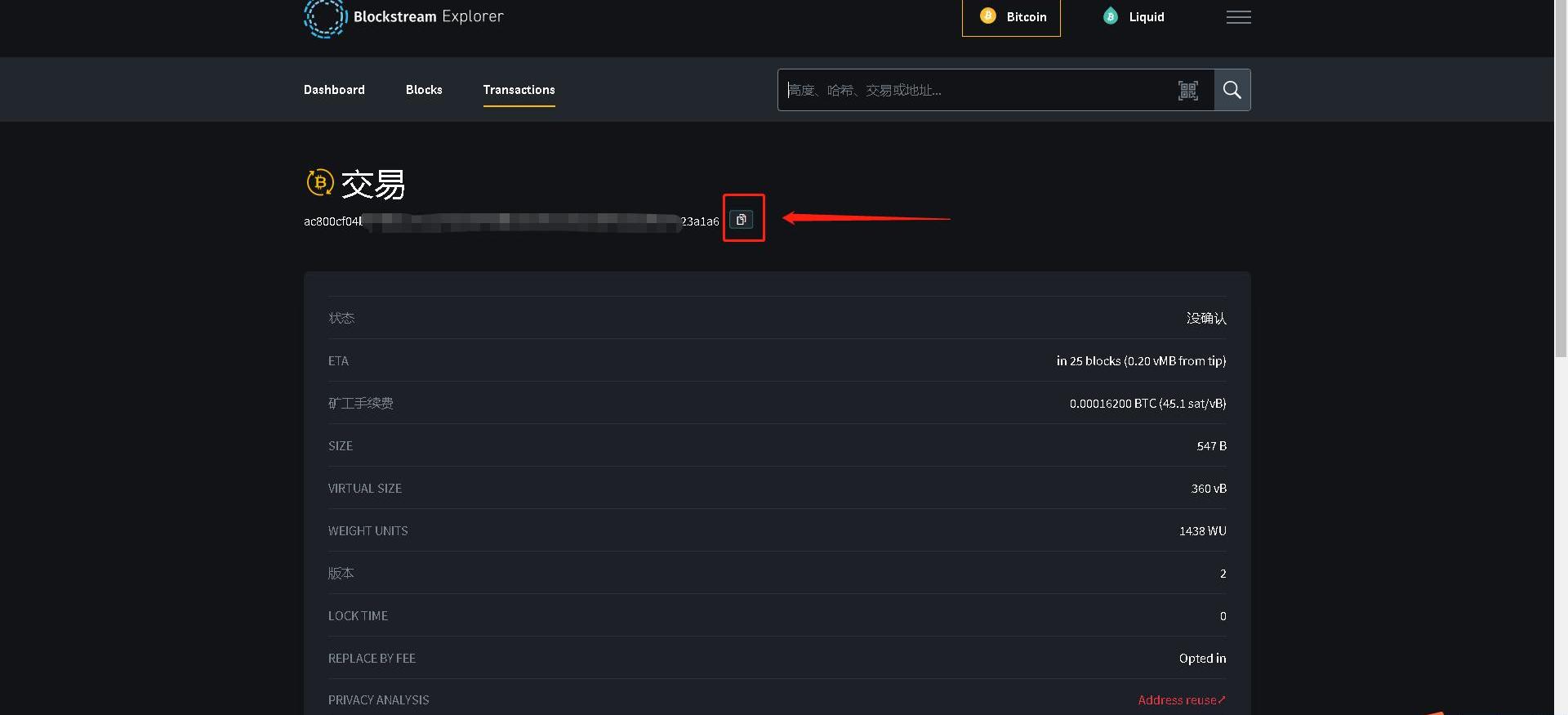This screenshot has height=715, width=1568.
Task: Open the Blocks tab
Action: point(424,90)
